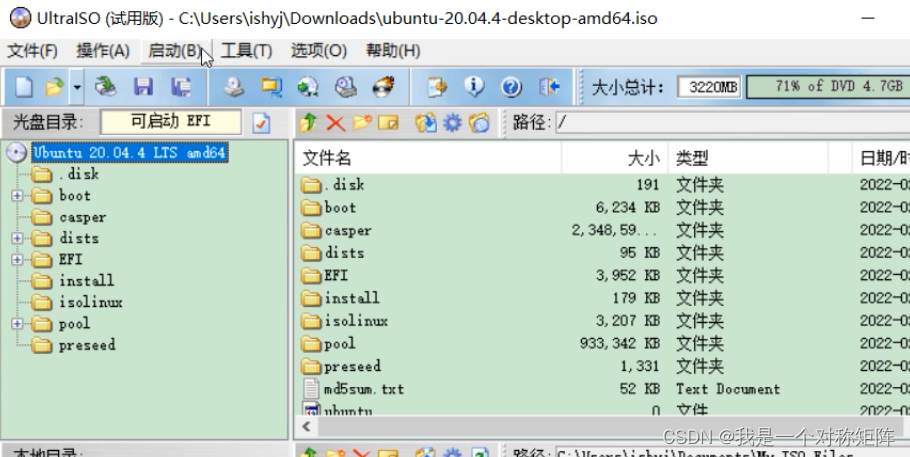This screenshot has width=910, height=457.
Task: Click the blue Info icon
Action: tap(474, 87)
